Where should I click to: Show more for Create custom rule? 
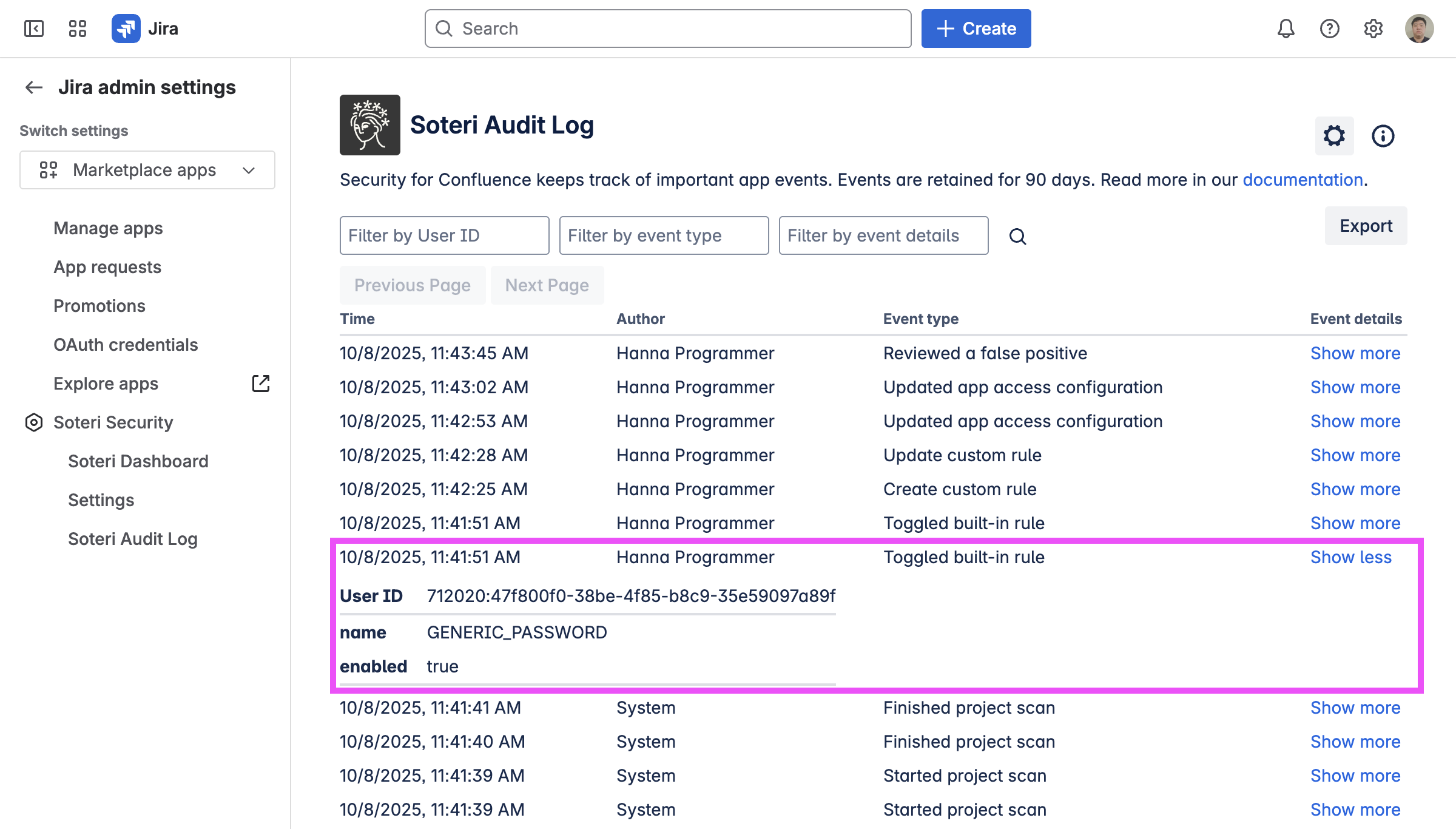coord(1355,489)
